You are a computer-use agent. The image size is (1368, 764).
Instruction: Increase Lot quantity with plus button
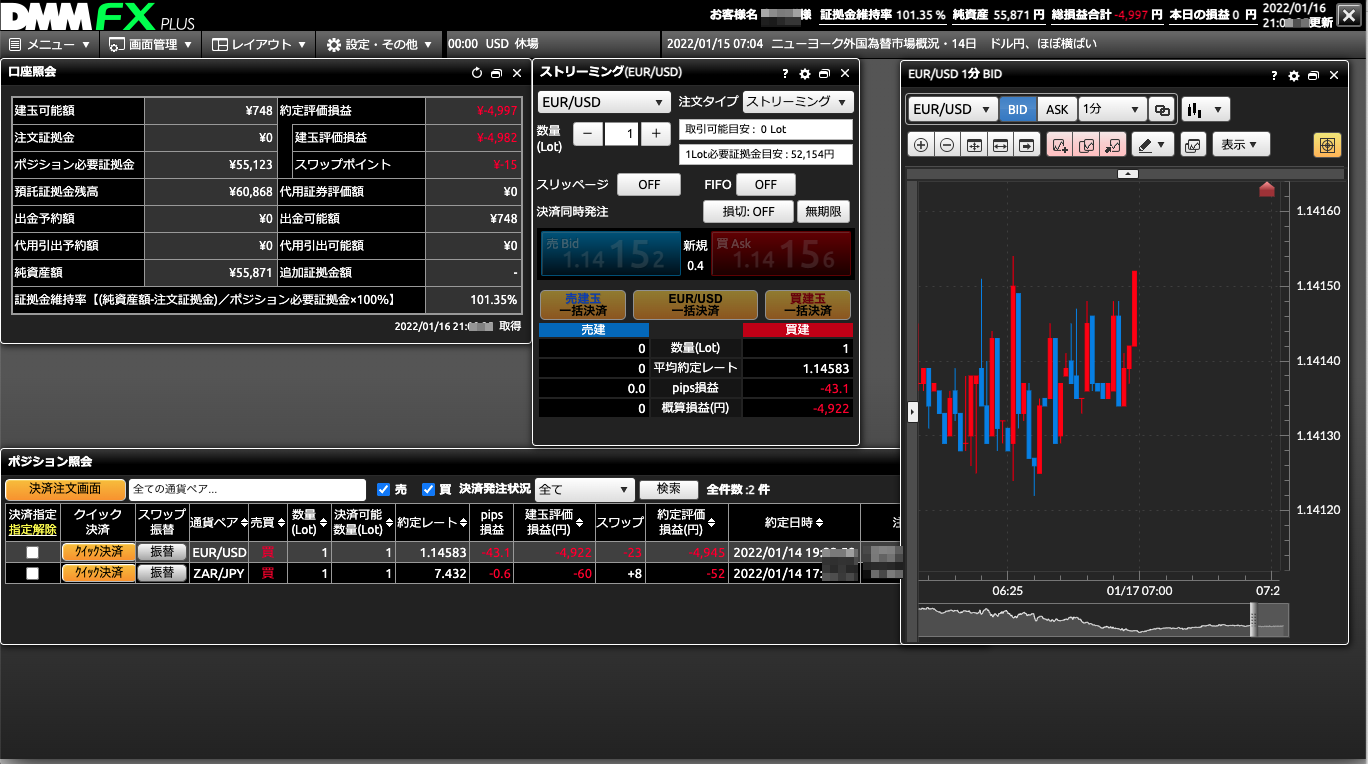pos(655,134)
